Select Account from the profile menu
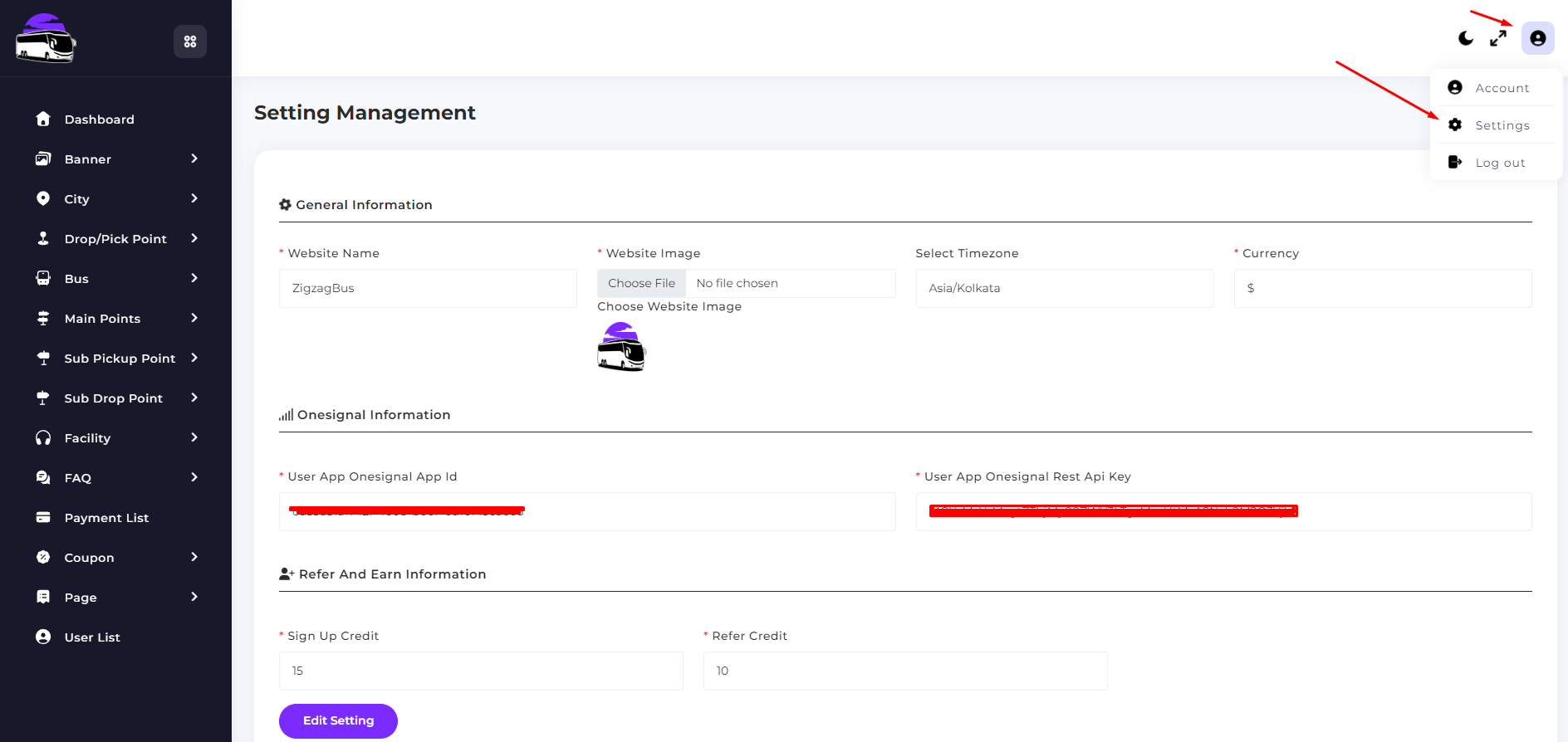This screenshot has height=742, width=1568. pyautogui.click(x=1501, y=88)
